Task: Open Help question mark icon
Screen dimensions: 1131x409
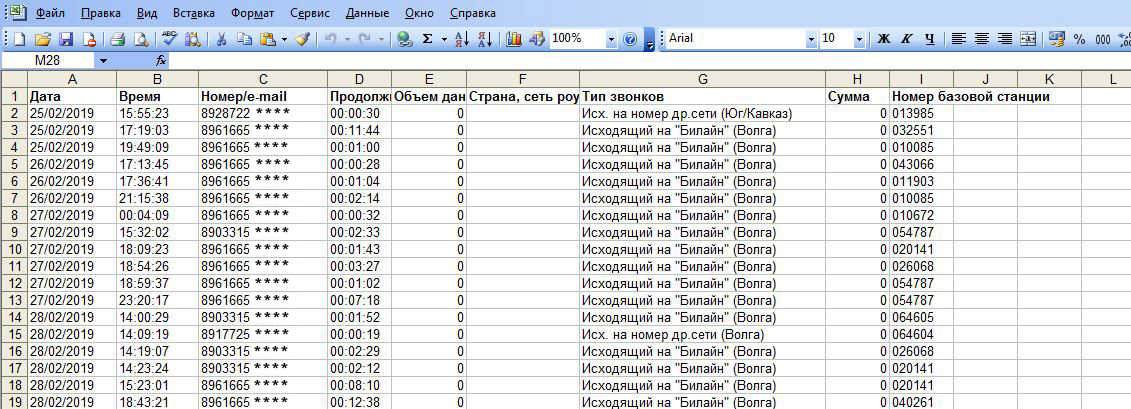Action: (x=630, y=40)
